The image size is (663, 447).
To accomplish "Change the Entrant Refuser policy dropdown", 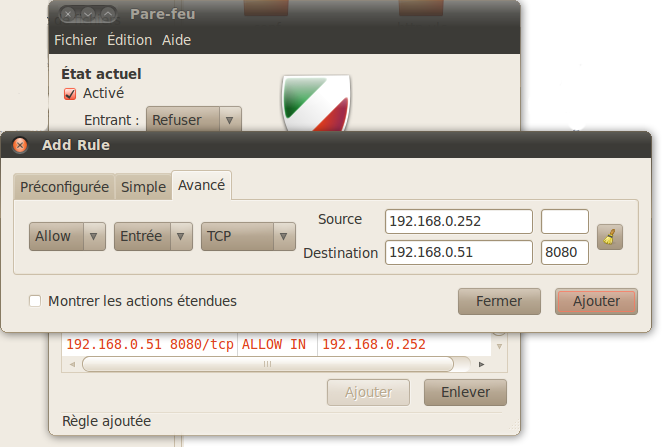I will (194, 120).
